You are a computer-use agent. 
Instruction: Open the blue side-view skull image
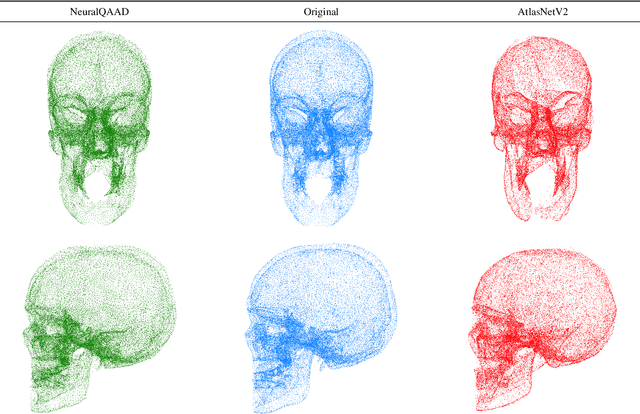(x=321, y=329)
